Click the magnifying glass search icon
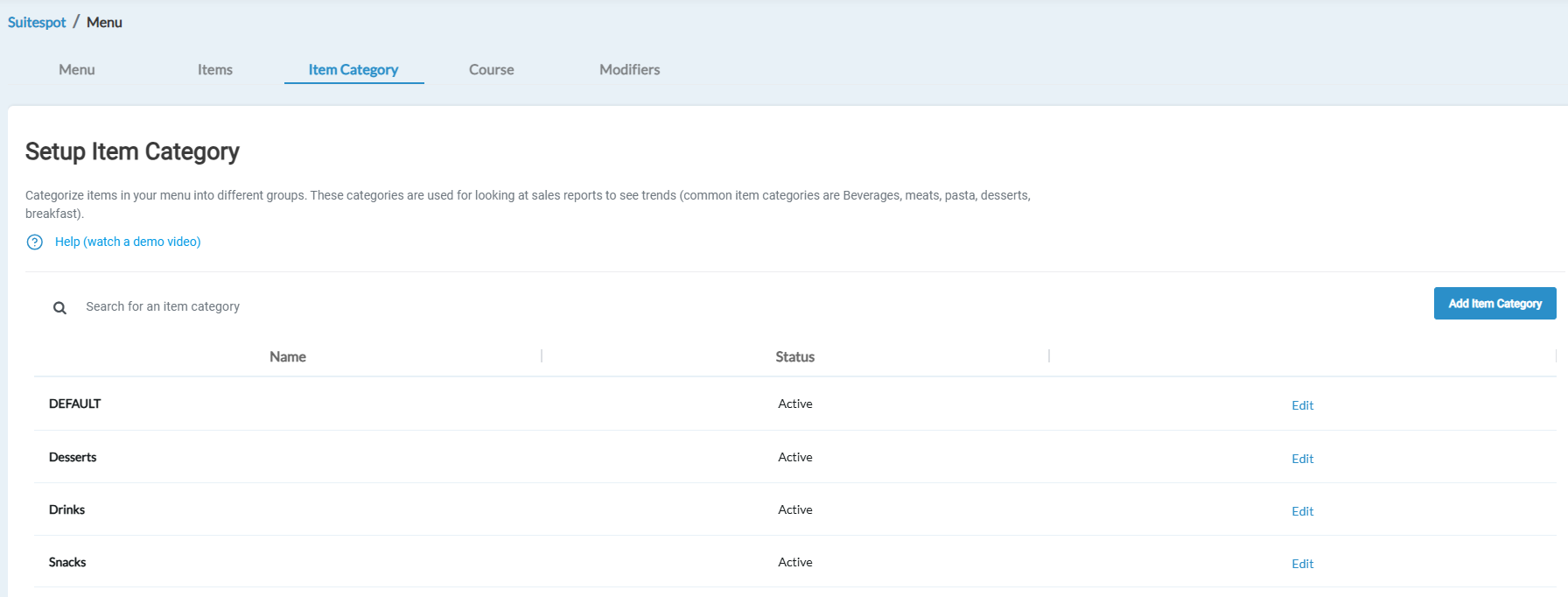Image resolution: width=1568 pixels, height=597 pixels. 59,308
